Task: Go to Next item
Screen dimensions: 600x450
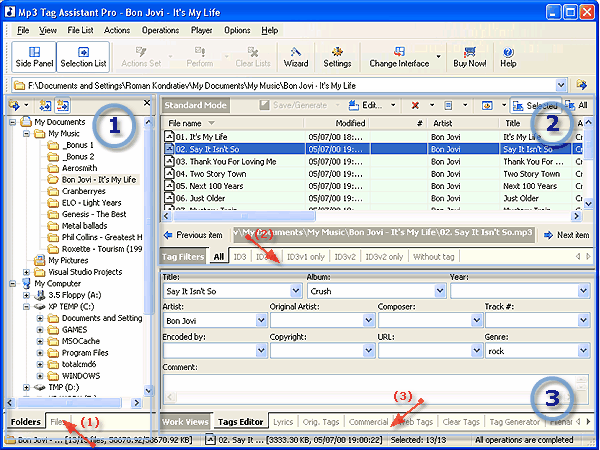Action: [567, 235]
